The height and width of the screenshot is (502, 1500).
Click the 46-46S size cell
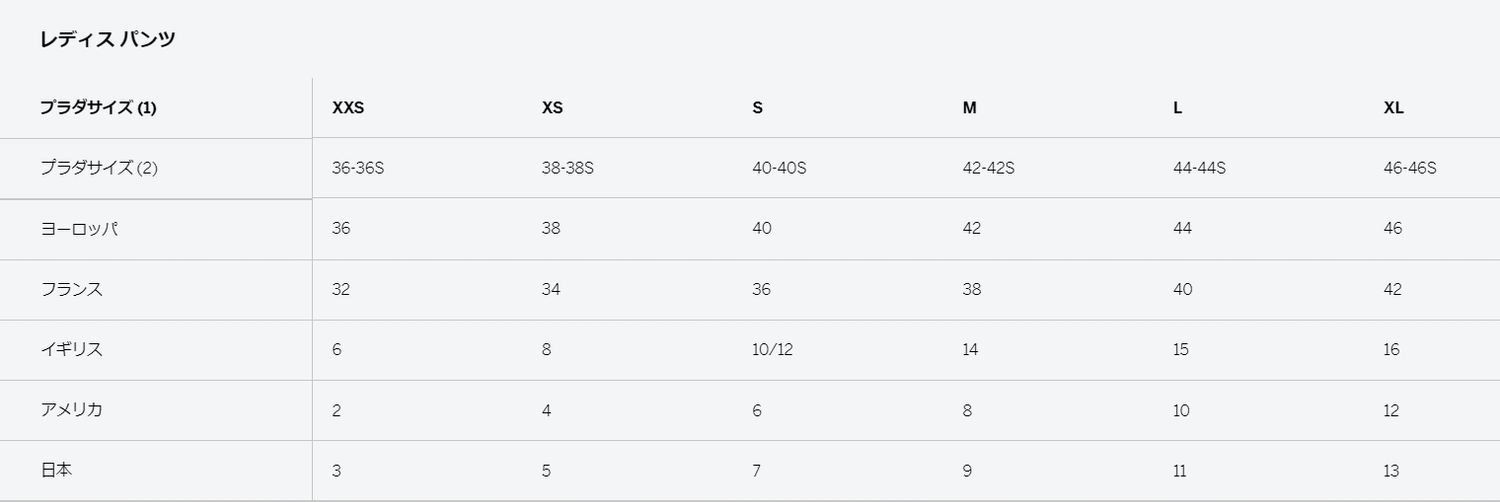1410,168
